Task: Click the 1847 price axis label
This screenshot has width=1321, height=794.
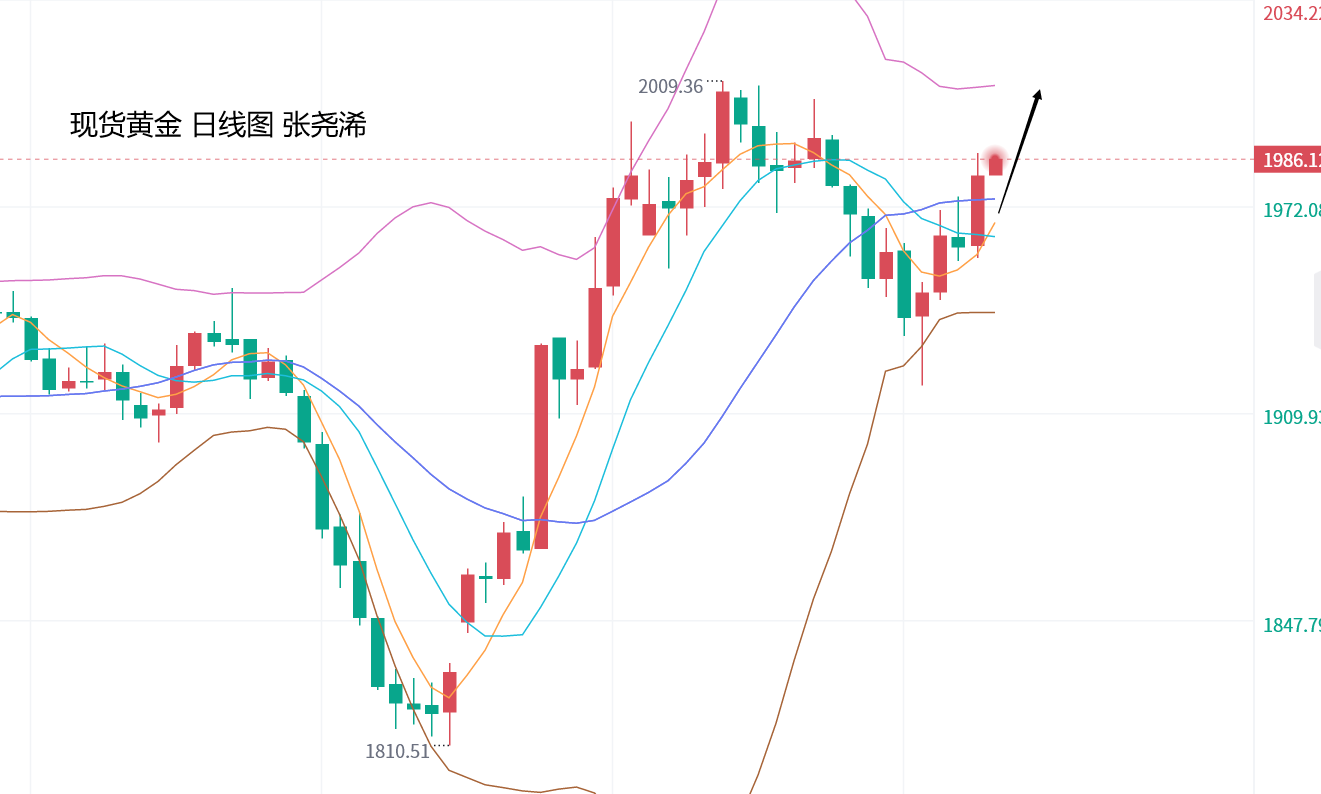Action: pos(1290,625)
